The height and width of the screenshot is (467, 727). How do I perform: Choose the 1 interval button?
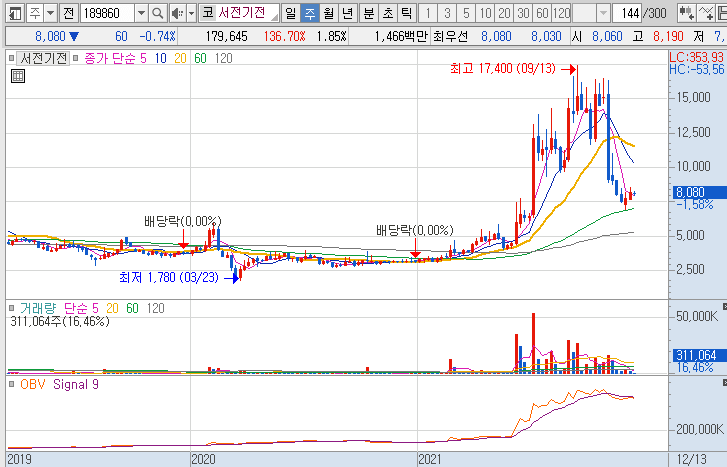point(428,13)
